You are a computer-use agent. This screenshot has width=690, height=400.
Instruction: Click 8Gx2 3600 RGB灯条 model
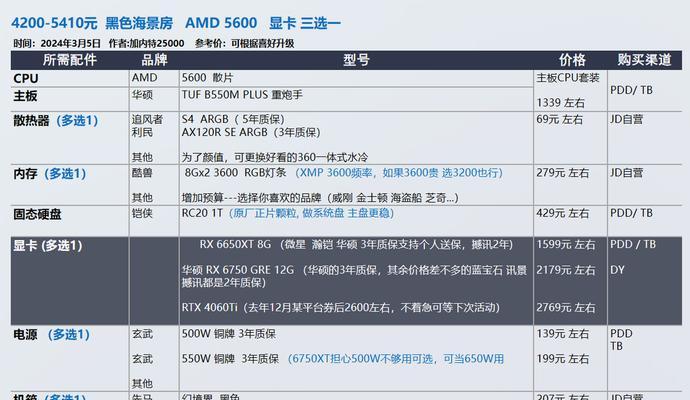click(235, 172)
